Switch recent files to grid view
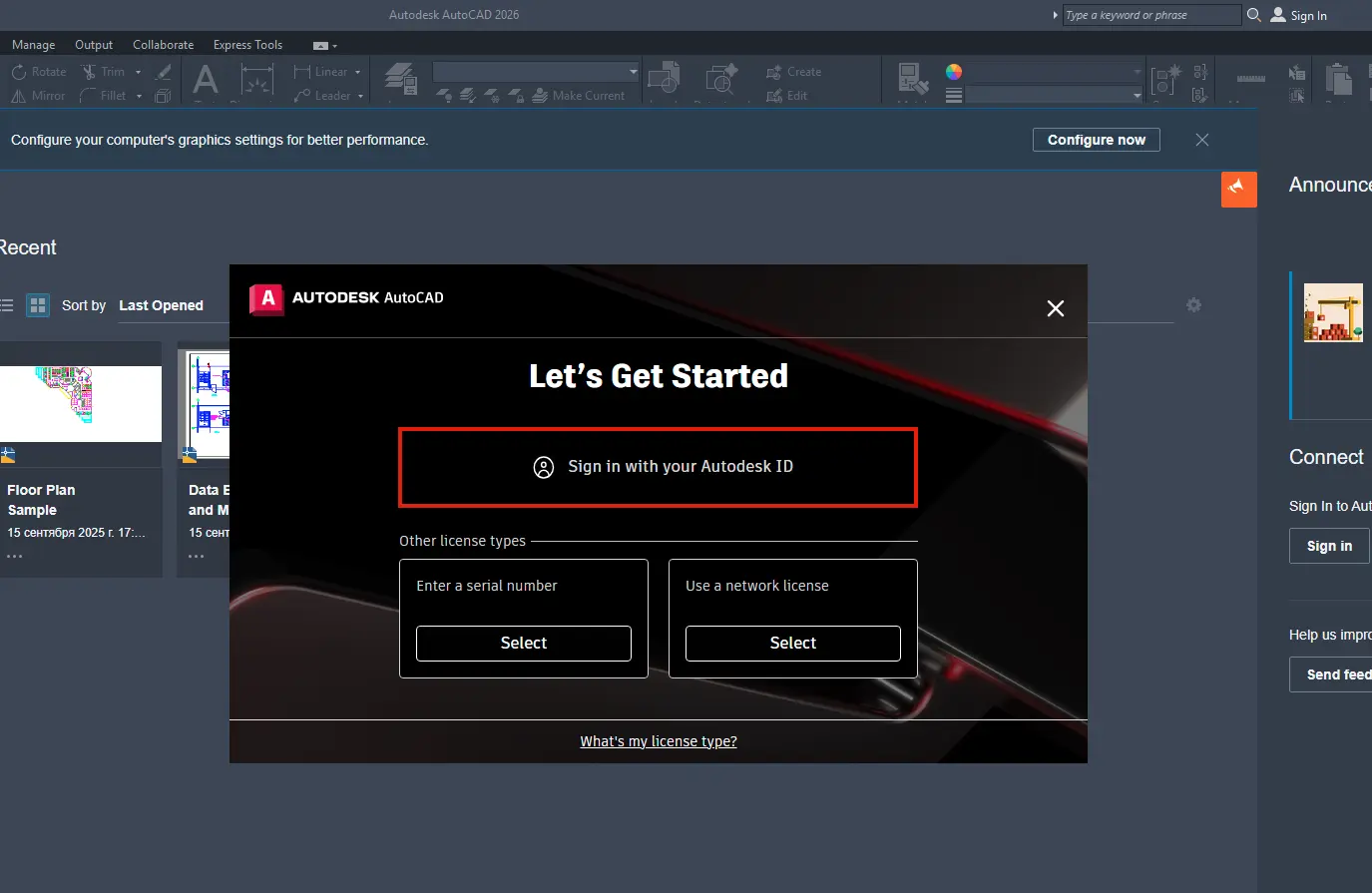The height and width of the screenshot is (893, 1372). pyautogui.click(x=38, y=305)
